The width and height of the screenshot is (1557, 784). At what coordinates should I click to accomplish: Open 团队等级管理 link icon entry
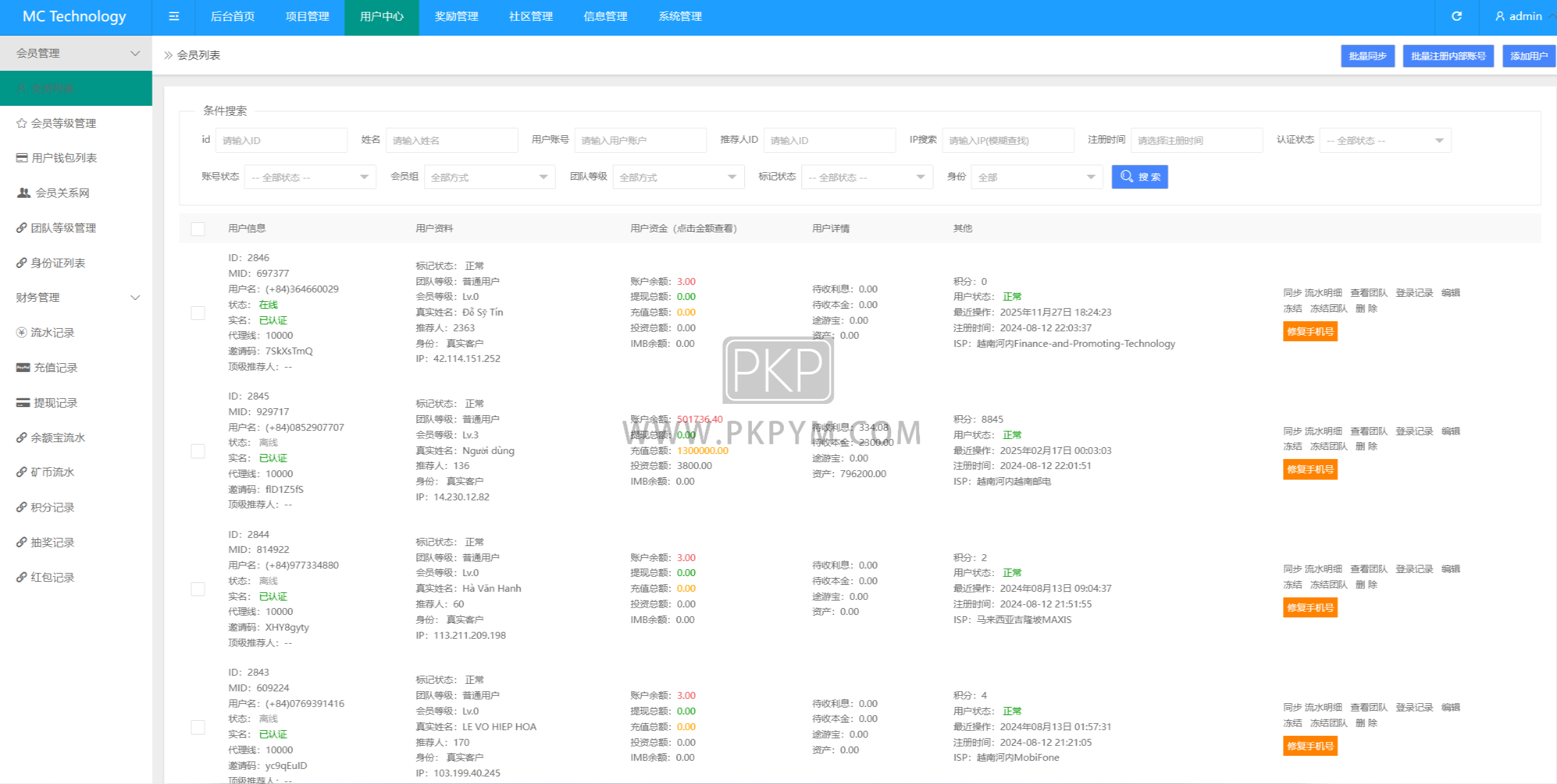(x=21, y=228)
